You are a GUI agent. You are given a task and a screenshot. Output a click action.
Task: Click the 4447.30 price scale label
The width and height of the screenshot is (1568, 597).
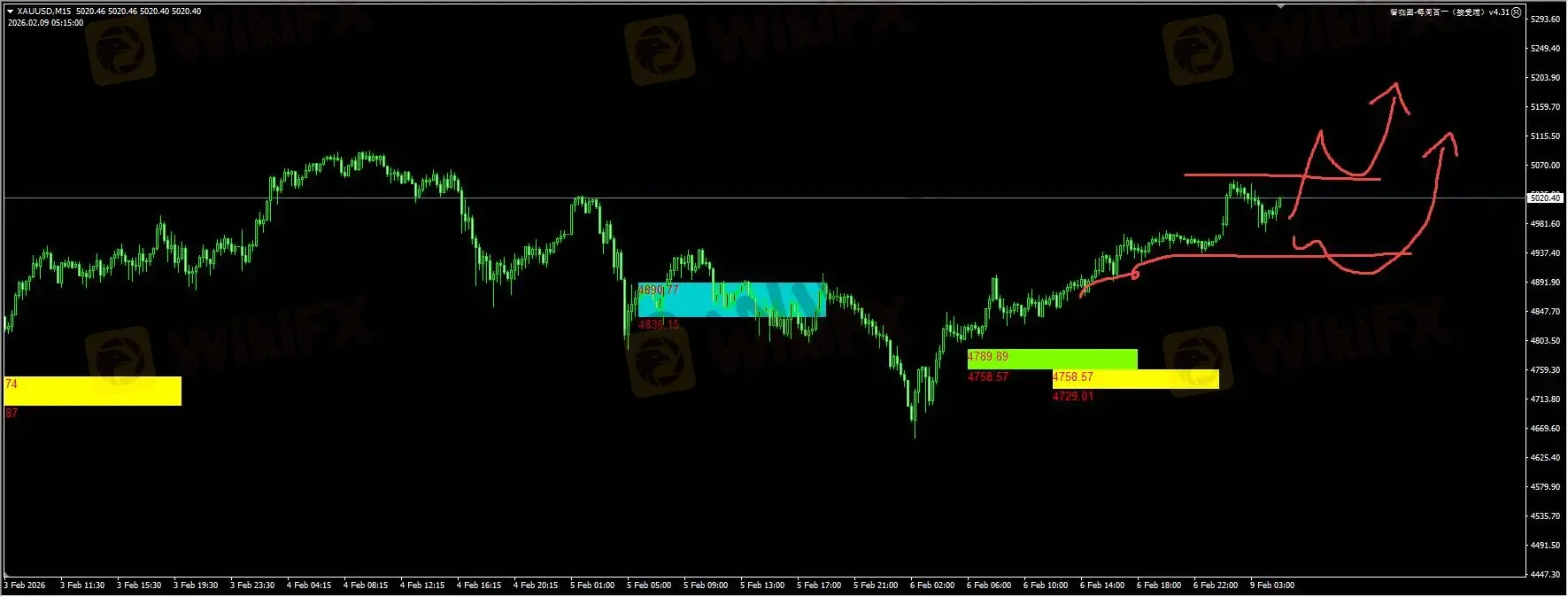tap(1545, 575)
